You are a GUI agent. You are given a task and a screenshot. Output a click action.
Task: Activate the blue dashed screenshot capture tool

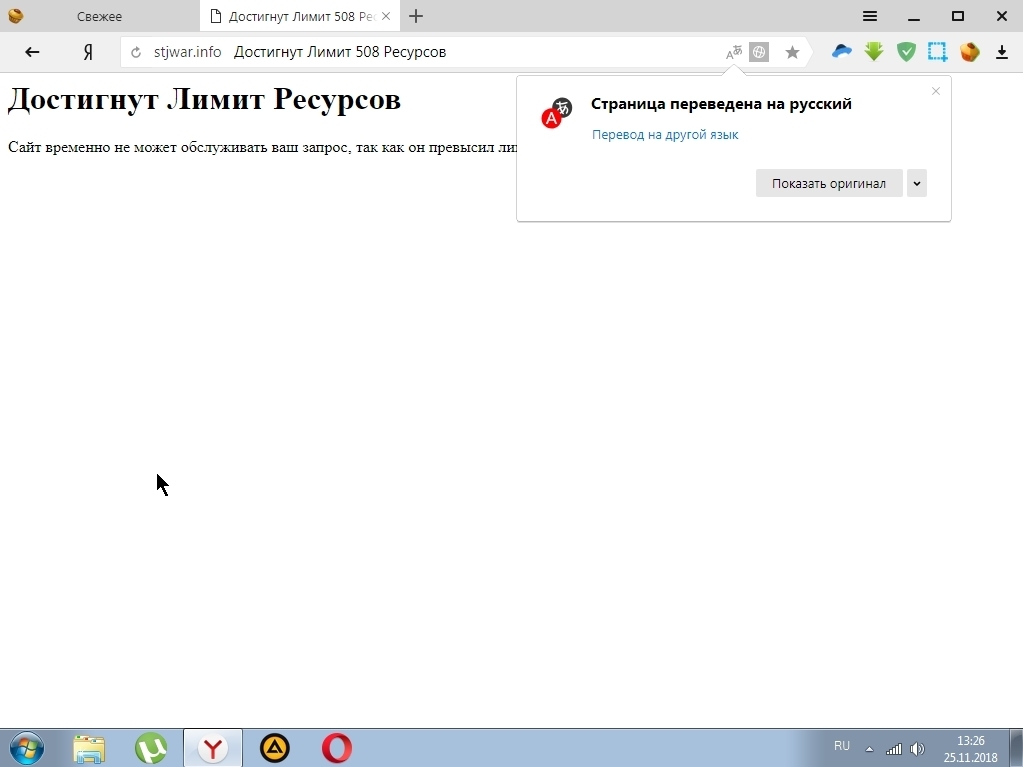(937, 52)
